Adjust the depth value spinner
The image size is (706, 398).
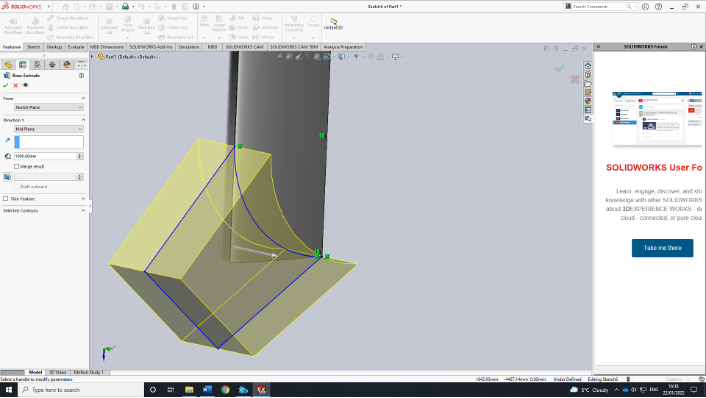(x=80, y=156)
